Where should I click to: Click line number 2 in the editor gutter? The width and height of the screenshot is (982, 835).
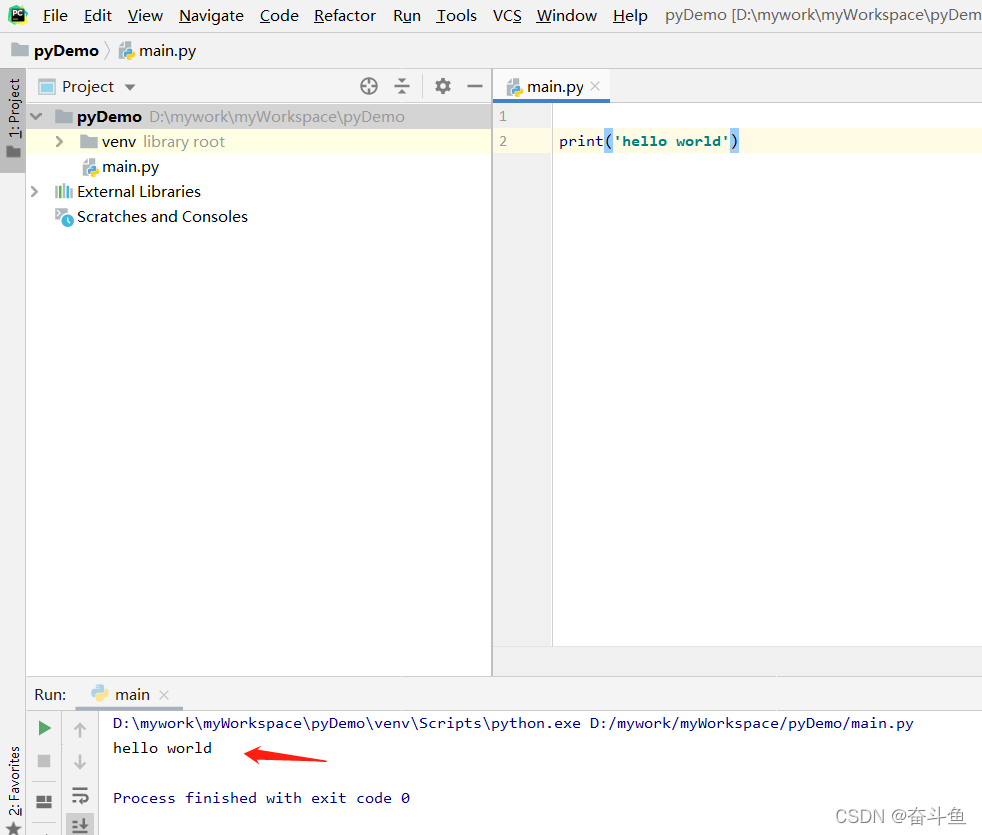[502, 140]
